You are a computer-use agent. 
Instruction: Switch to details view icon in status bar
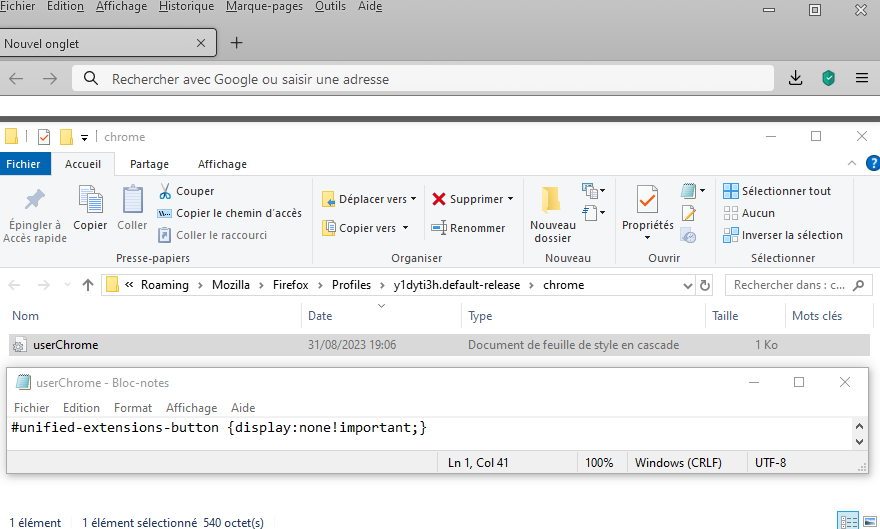click(x=848, y=521)
